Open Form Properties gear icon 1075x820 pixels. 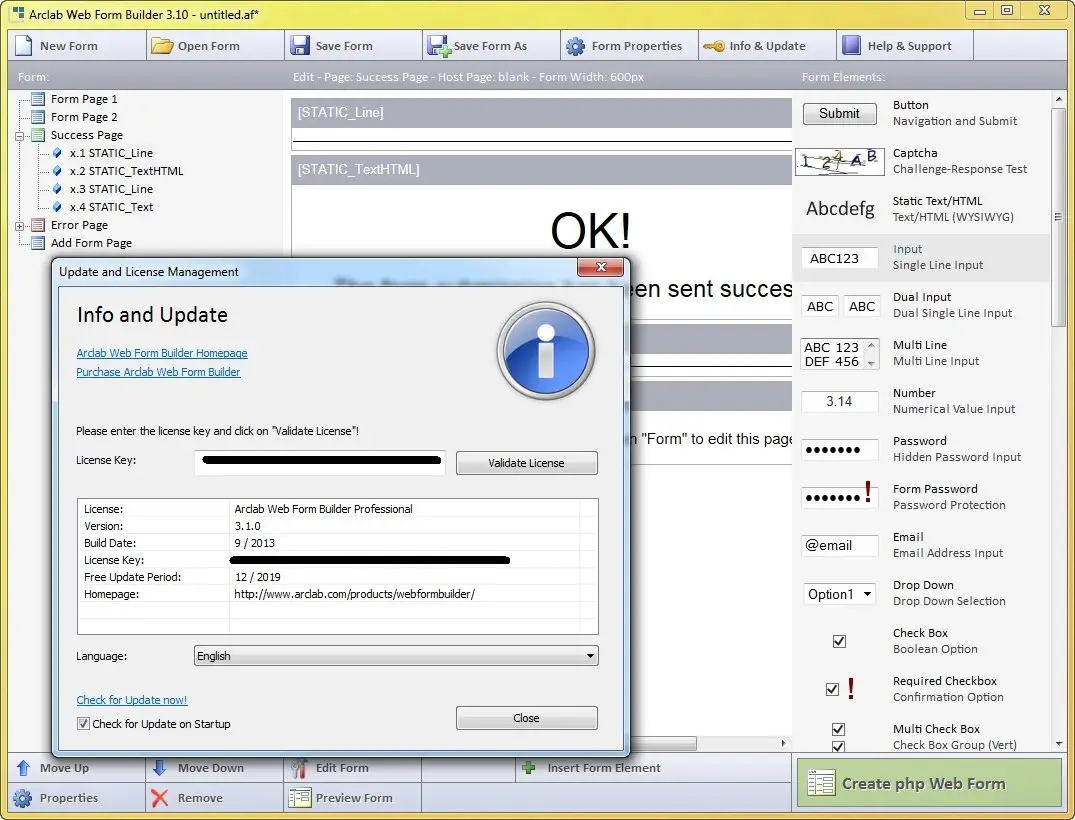575,46
